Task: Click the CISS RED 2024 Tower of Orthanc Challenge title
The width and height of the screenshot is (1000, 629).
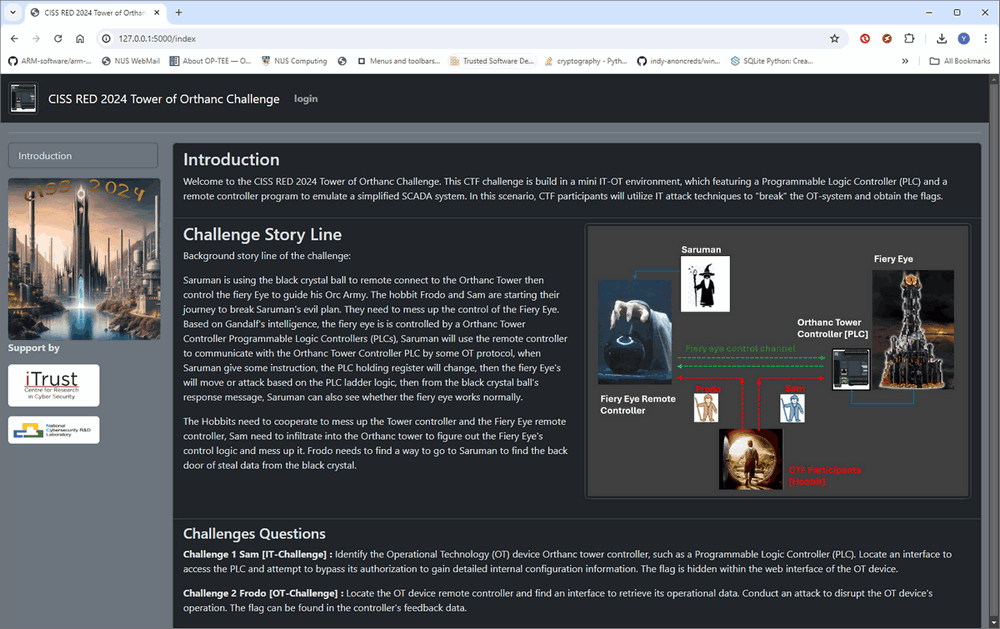Action: pos(164,99)
